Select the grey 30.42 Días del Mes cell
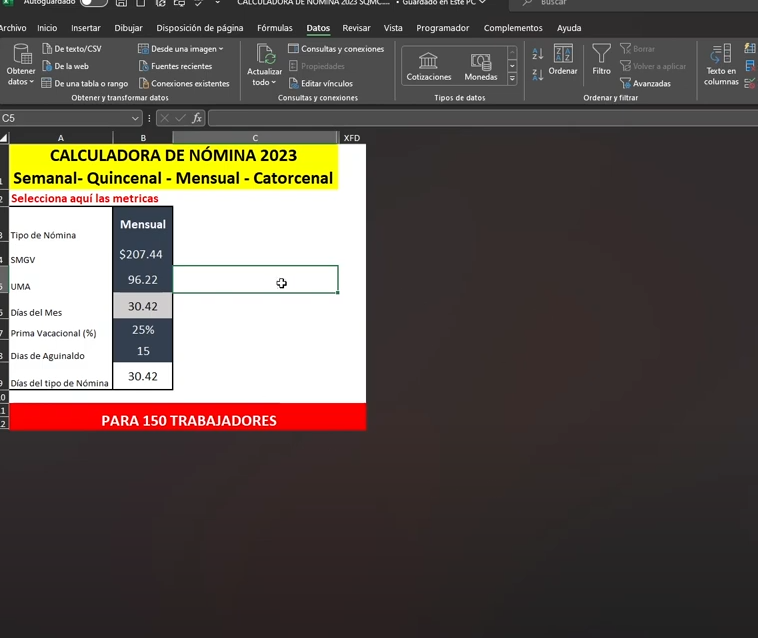 143,306
